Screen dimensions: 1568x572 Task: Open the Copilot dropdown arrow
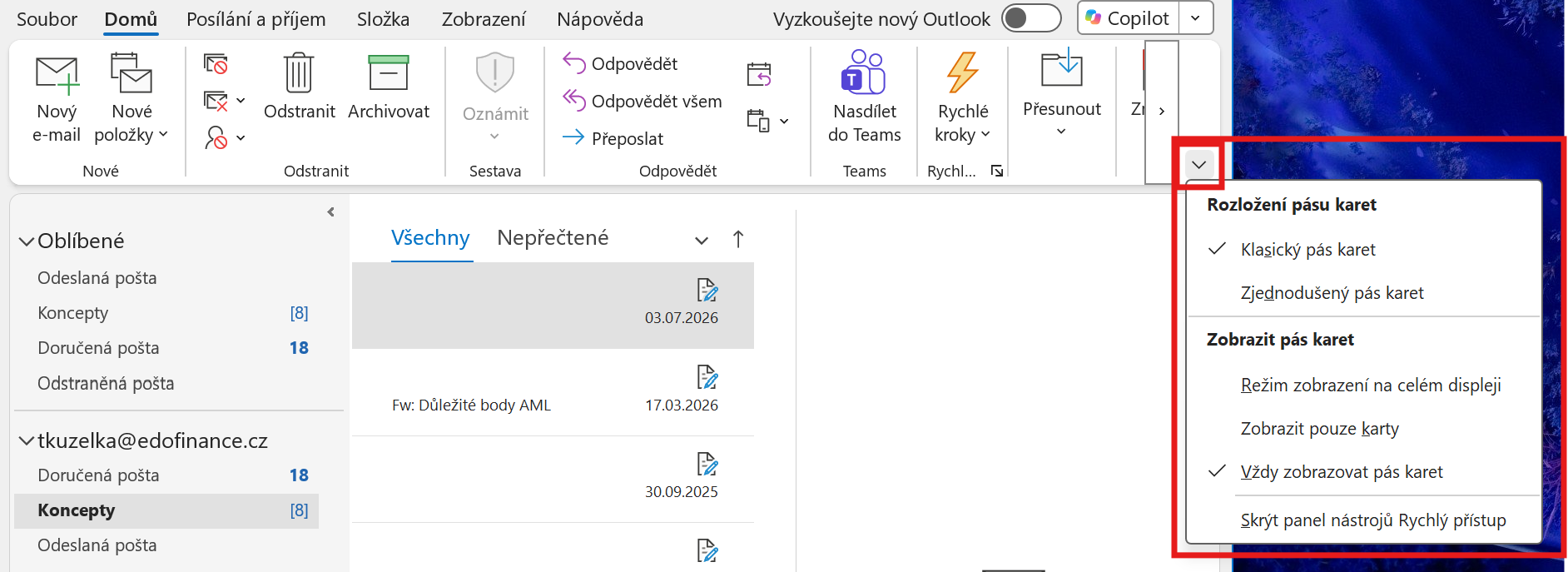click(x=1196, y=18)
